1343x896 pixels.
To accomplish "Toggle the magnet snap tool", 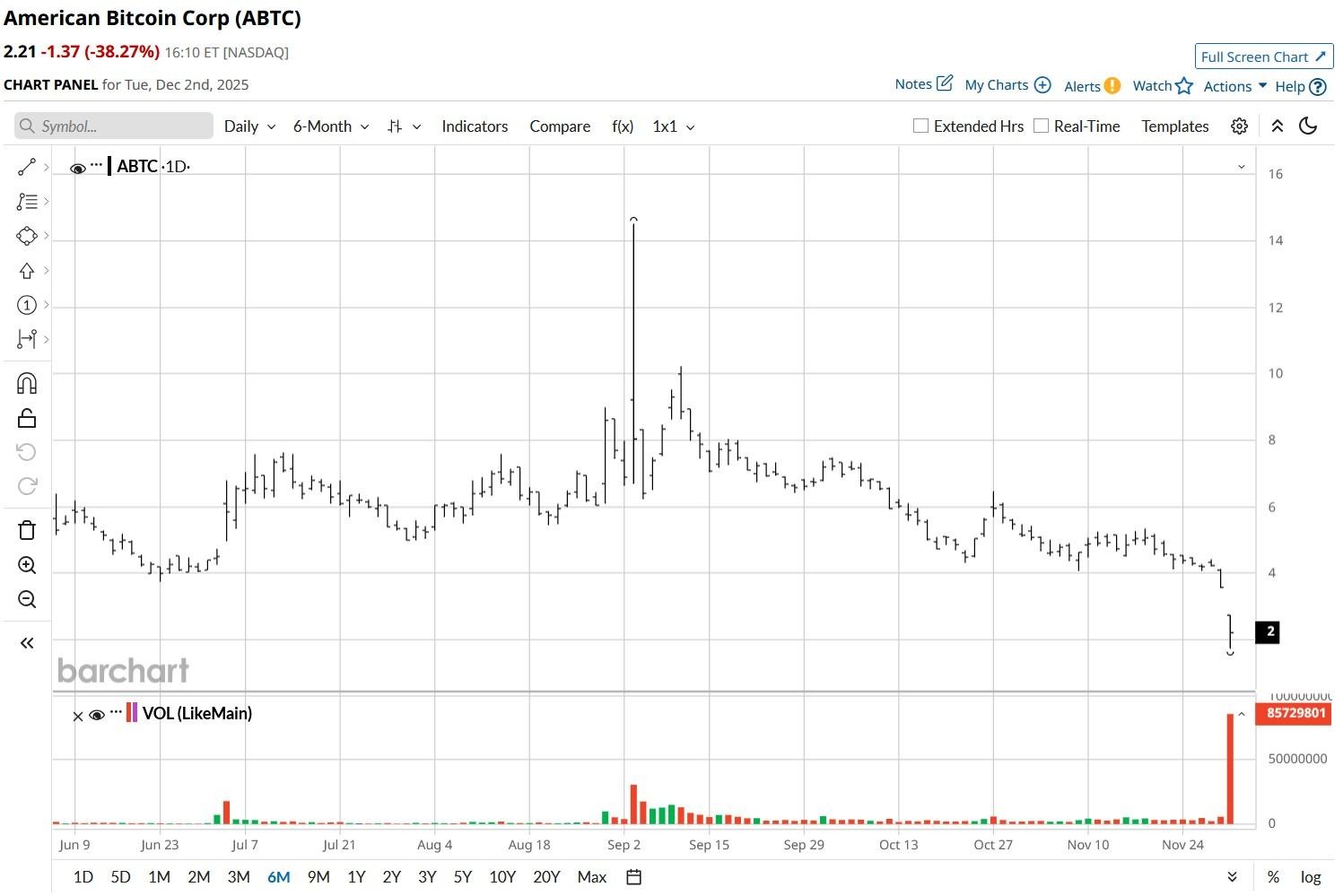I will (27, 384).
